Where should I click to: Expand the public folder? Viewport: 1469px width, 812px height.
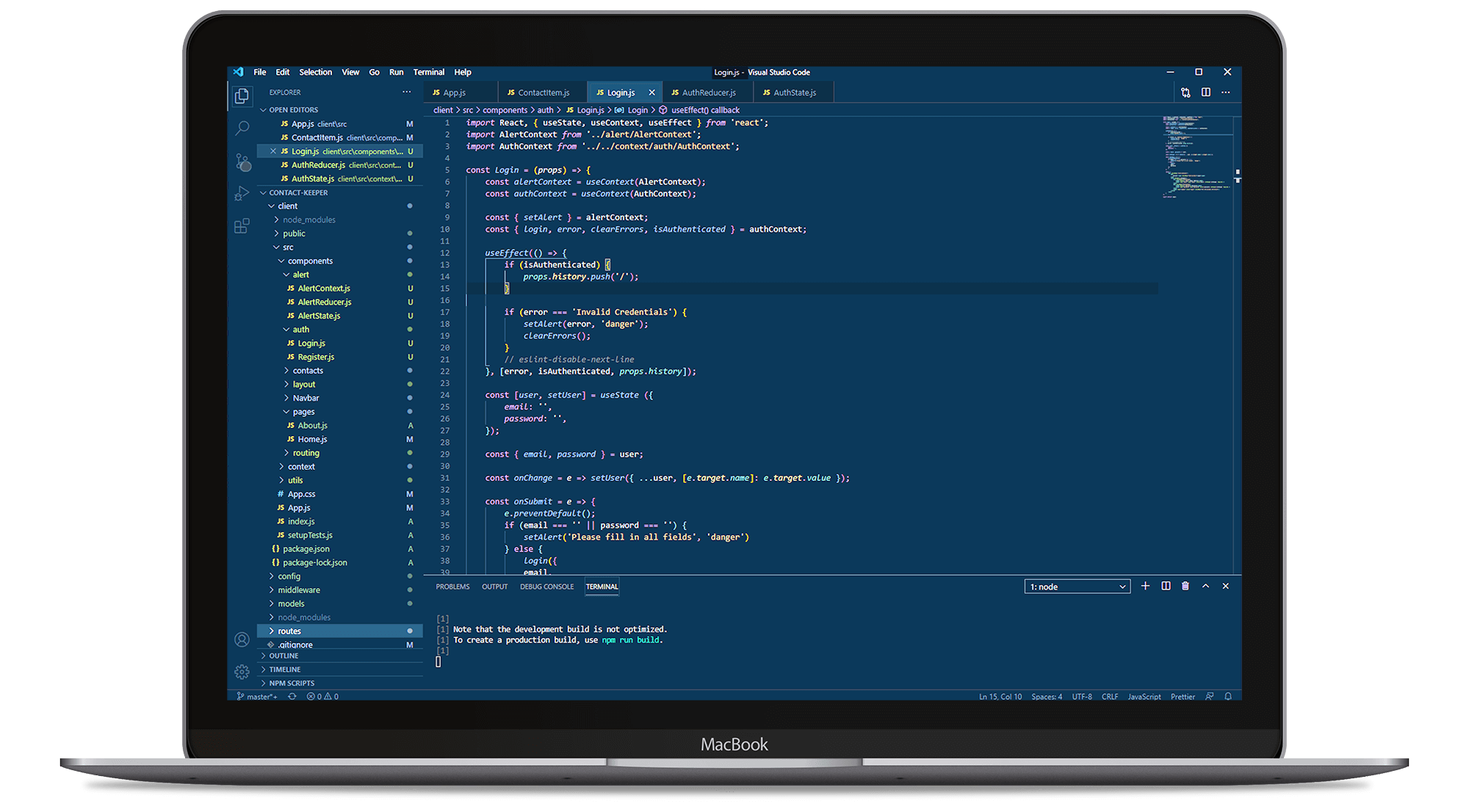coord(339,233)
